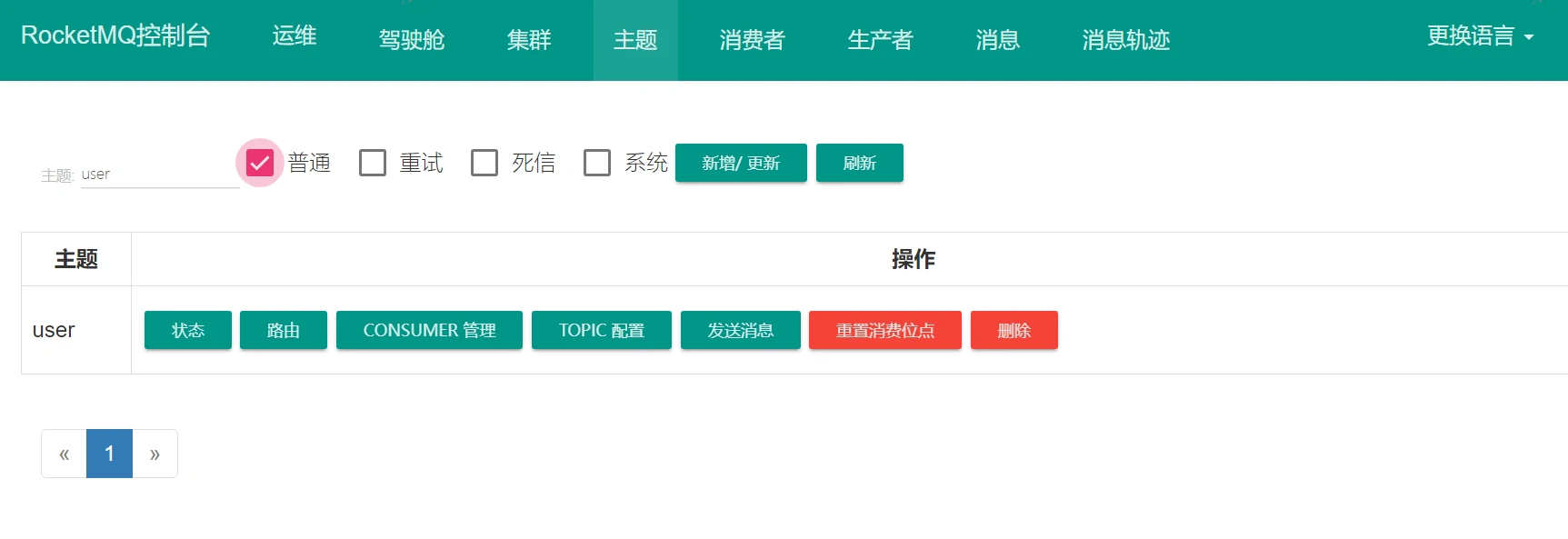The image size is (1568, 539).
Task: Enable the 重试 checkbox filter
Action: pos(373,163)
